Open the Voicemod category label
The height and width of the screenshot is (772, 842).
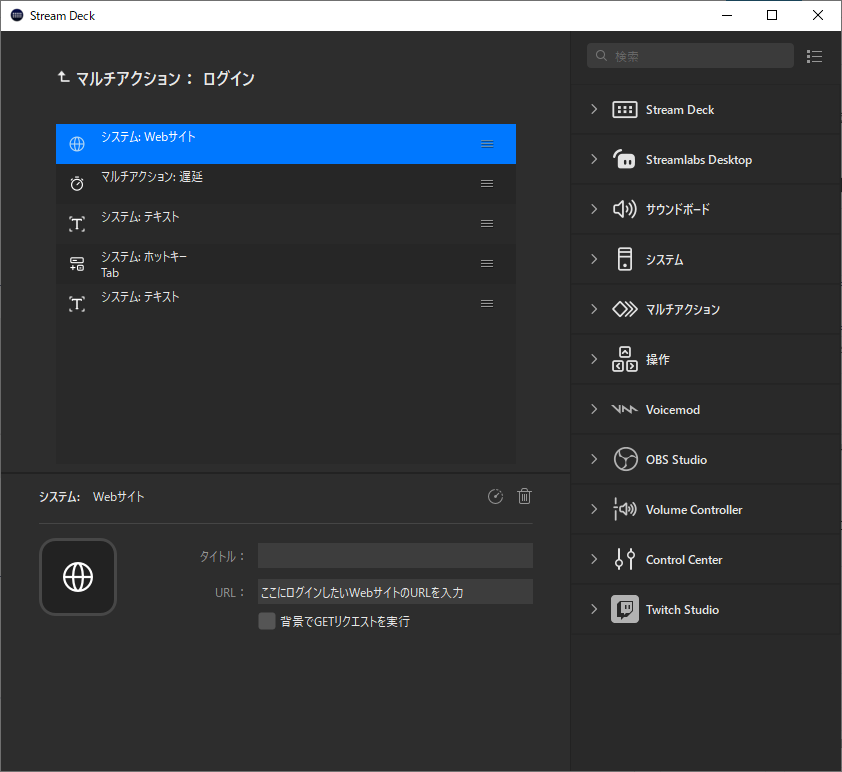pyautogui.click(x=673, y=410)
